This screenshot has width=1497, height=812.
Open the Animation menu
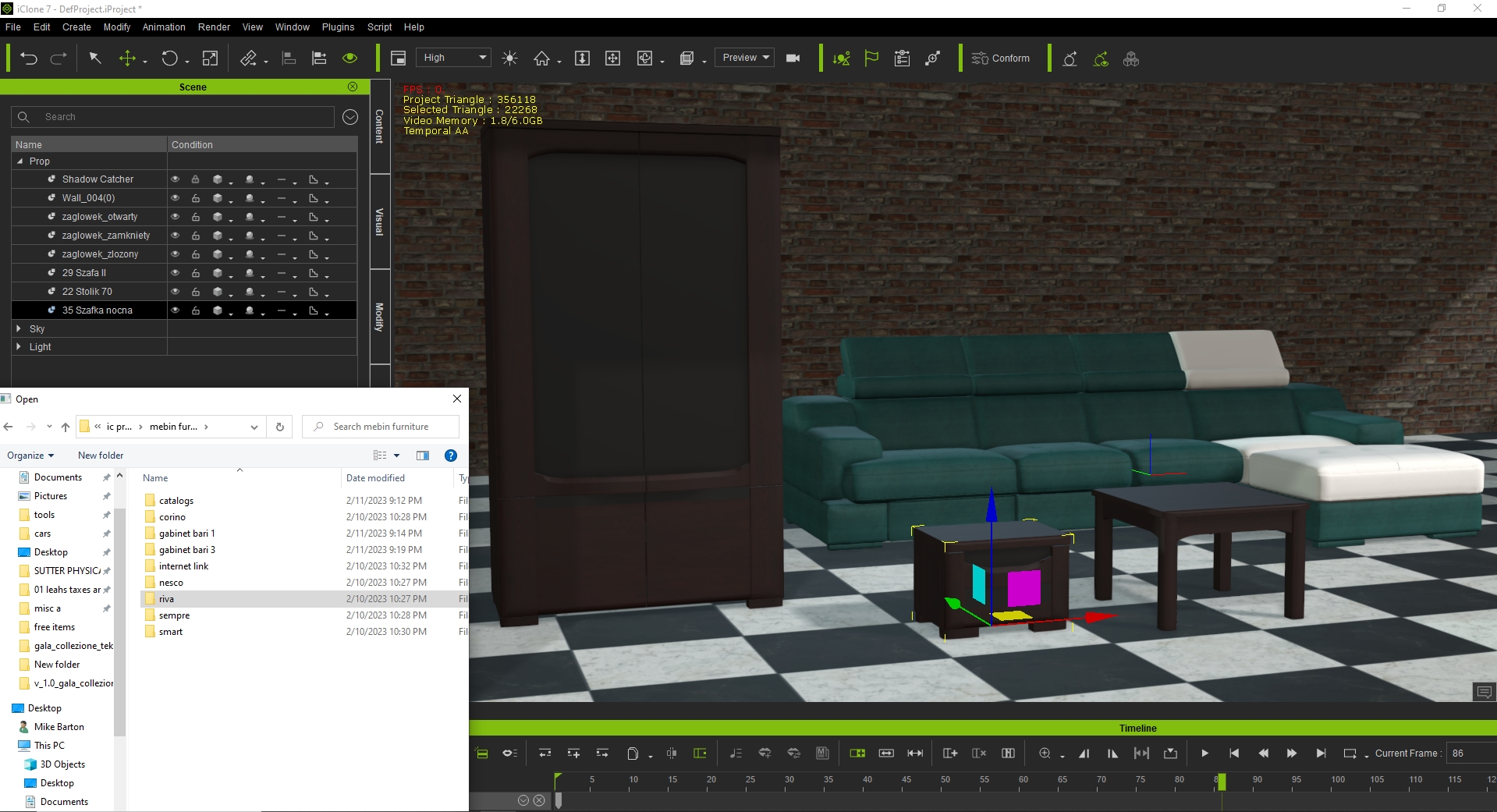tap(164, 27)
